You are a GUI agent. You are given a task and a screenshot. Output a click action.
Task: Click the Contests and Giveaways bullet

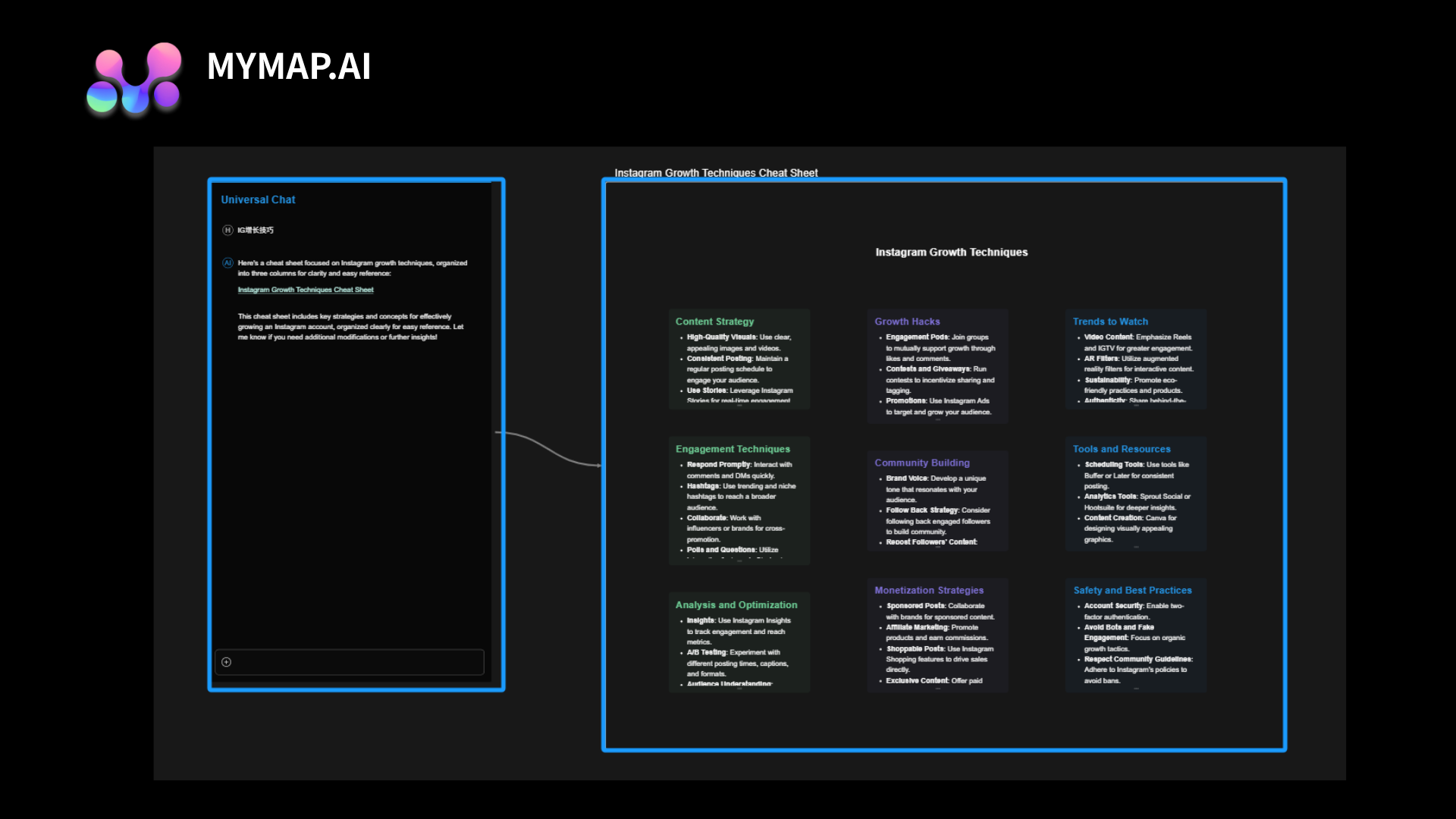(940, 380)
